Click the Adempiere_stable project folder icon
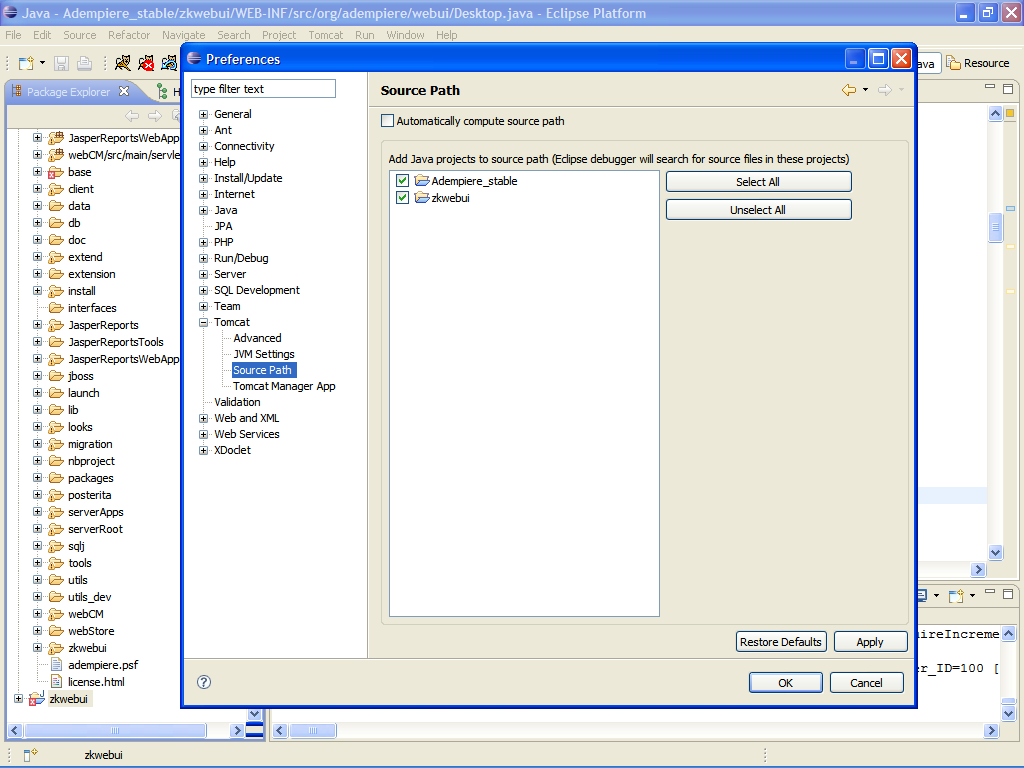 coord(422,180)
